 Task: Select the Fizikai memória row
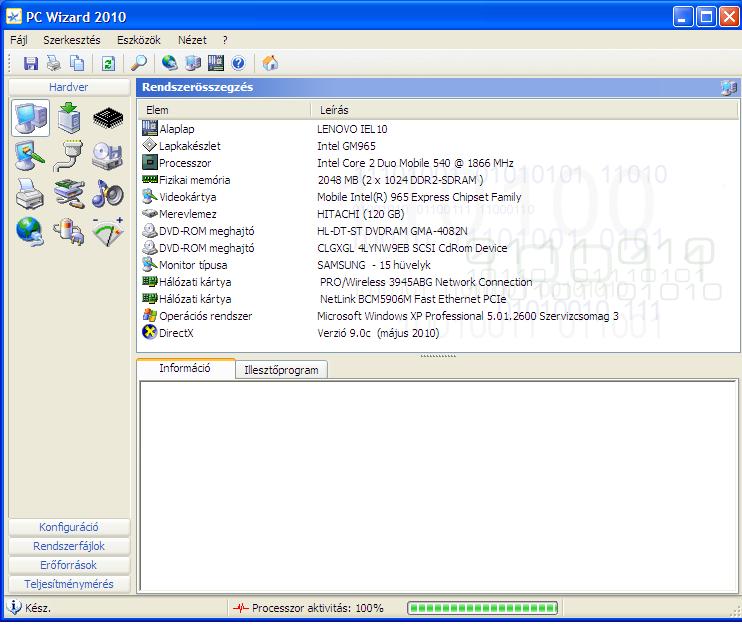tap(438, 180)
